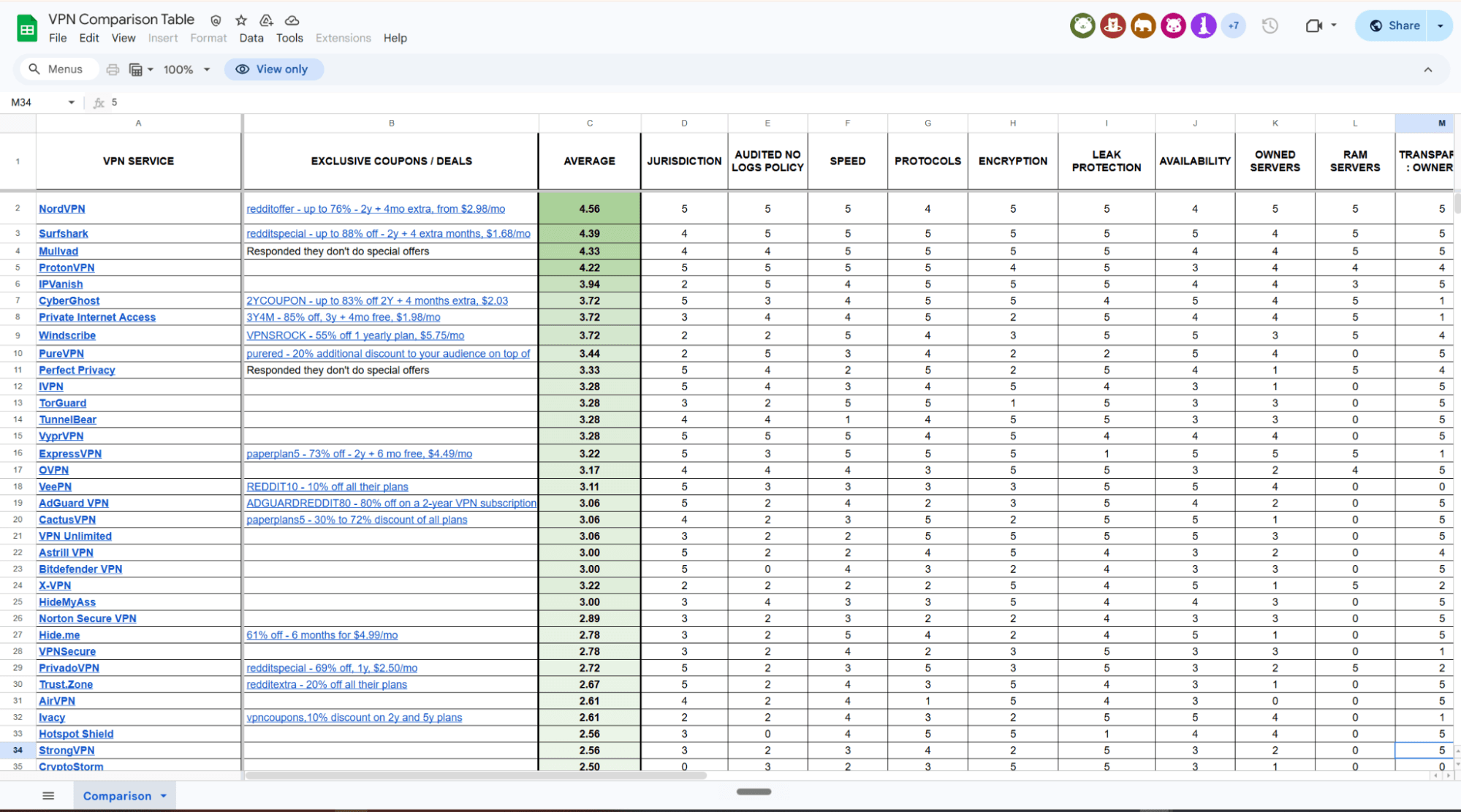The image size is (1461, 812).
Task: Click the green collaborator avatar
Action: 1082,26
